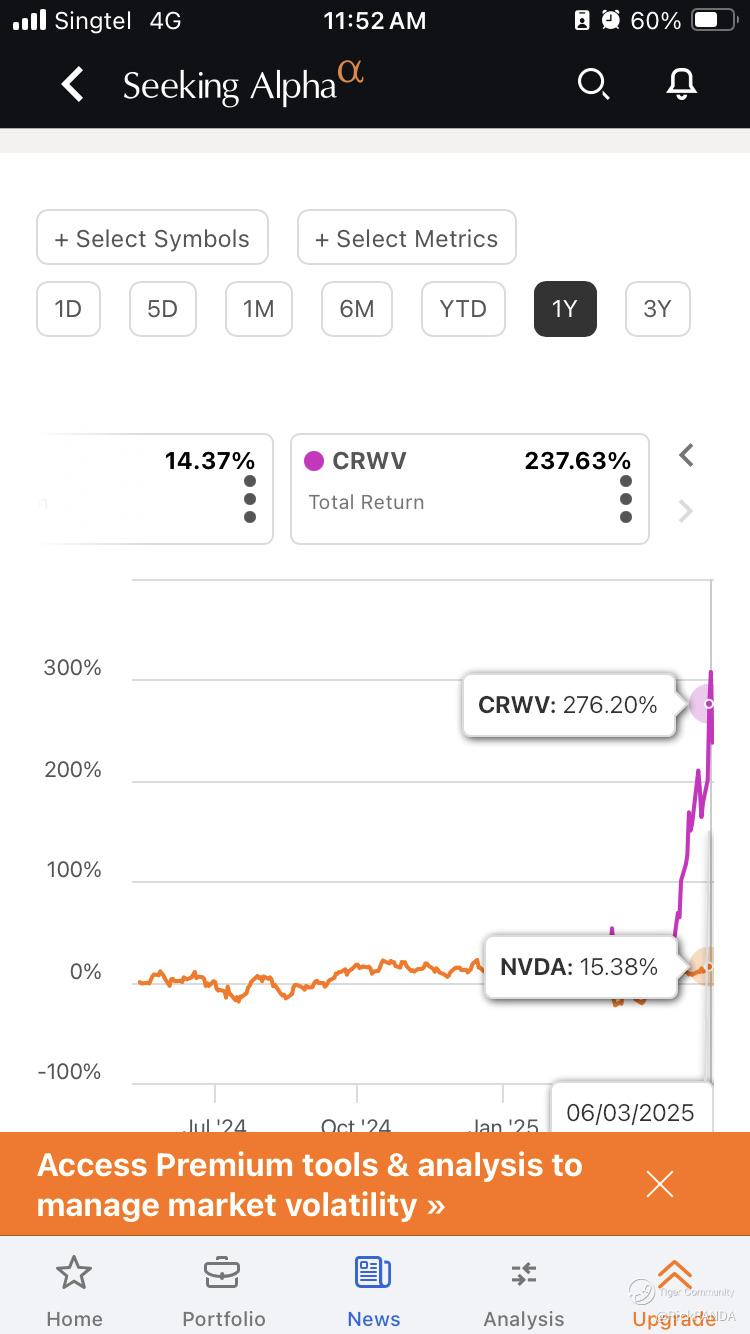750x1334 pixels.
Task: Select the 1D time range
Action: click(x=68, y=309)
